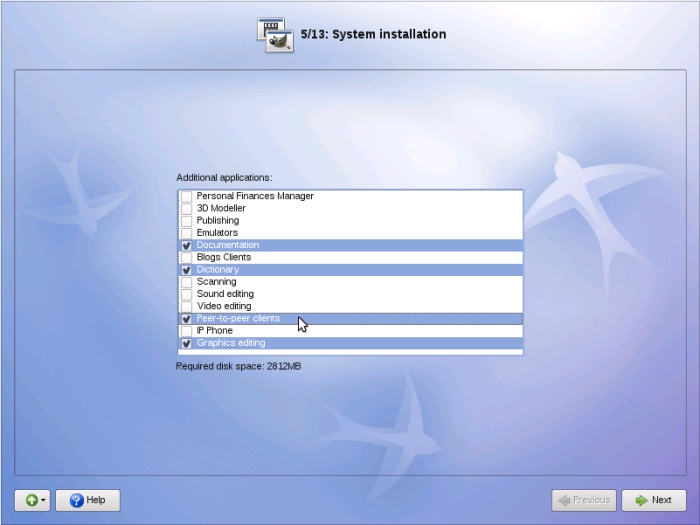
Task: Tick the Video editing checkbox
Action: [x=187, y=306]
